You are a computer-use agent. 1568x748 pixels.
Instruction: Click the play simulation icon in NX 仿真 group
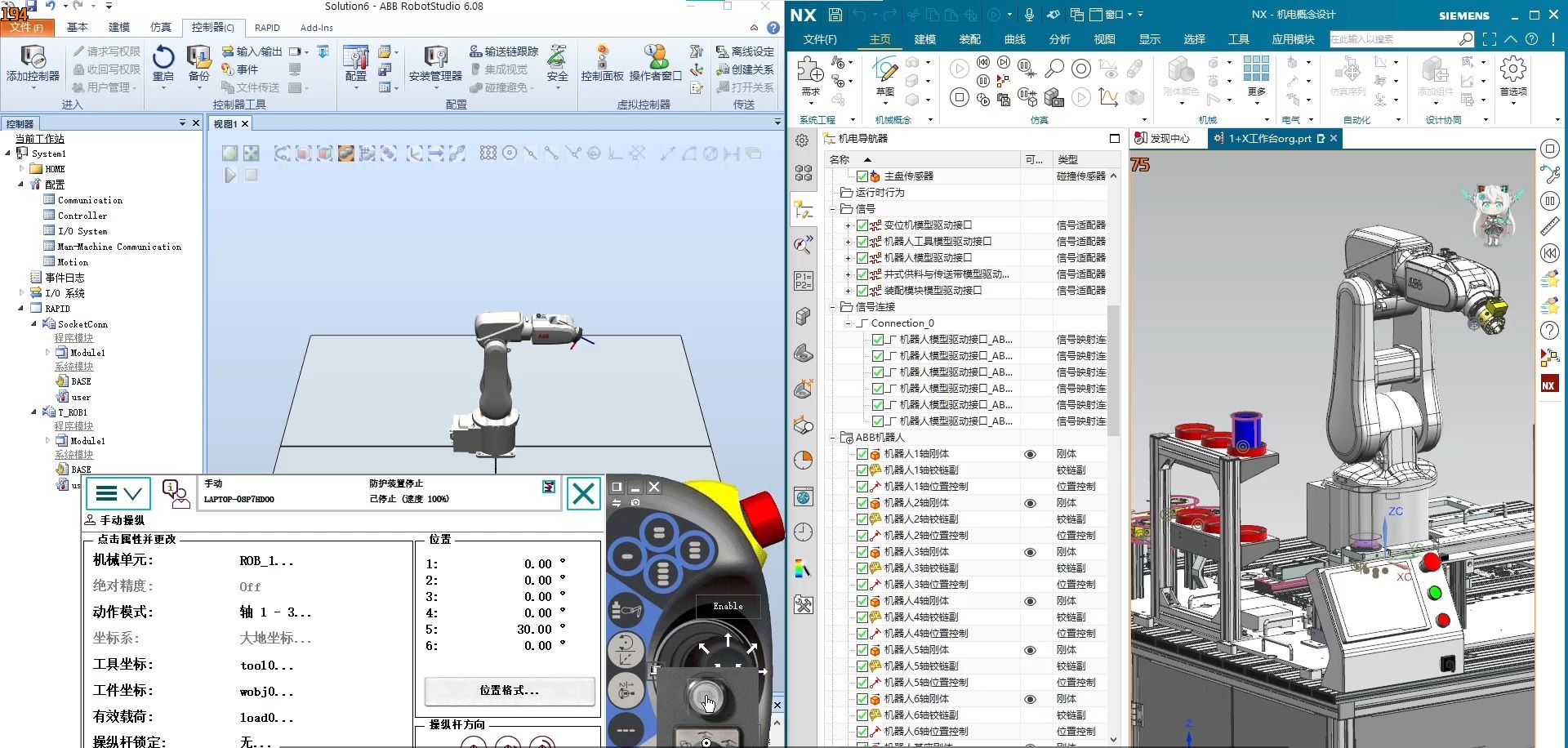point(960,69)
